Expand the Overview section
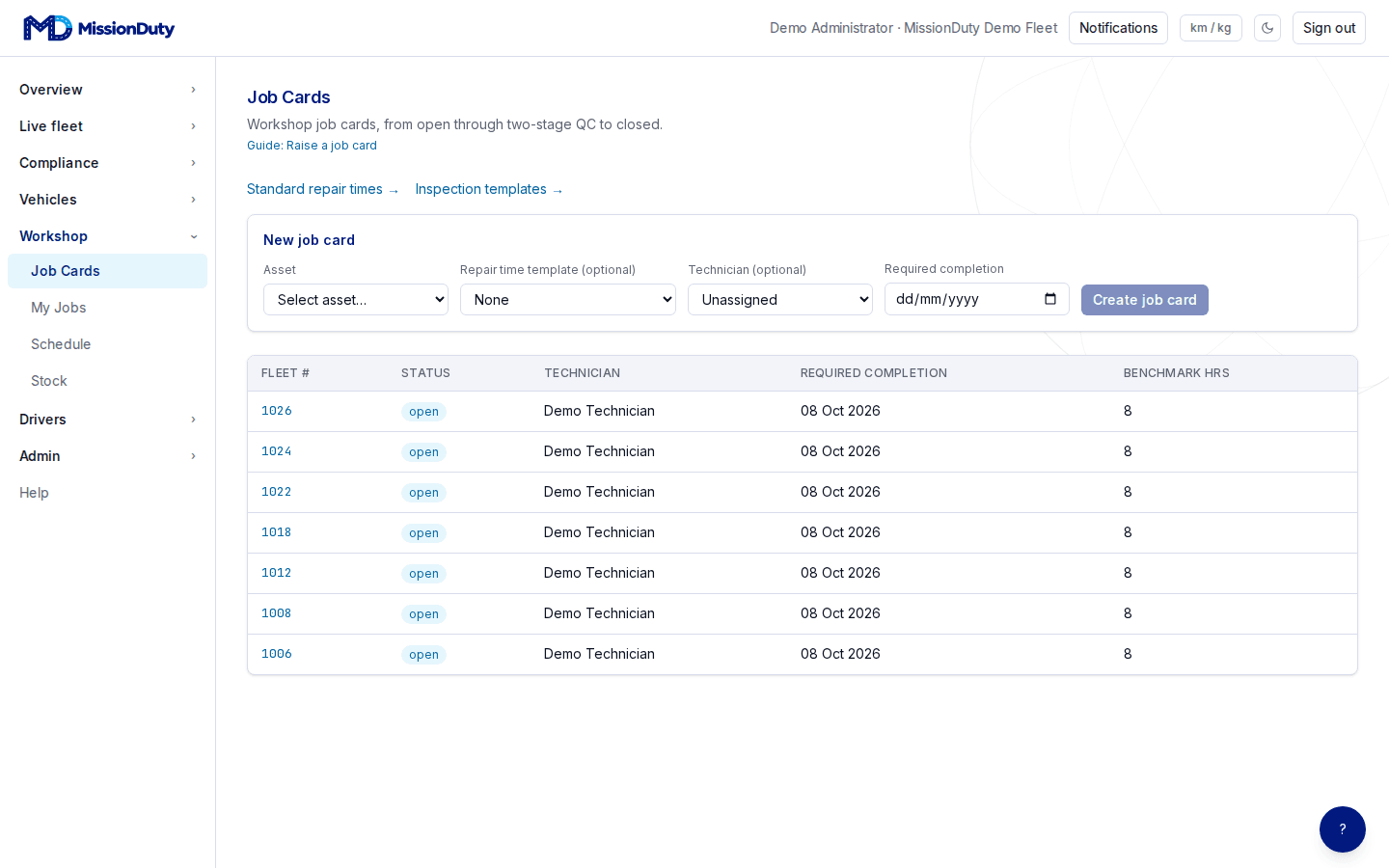Viewport: 1389px width, 868px height. 107,90
